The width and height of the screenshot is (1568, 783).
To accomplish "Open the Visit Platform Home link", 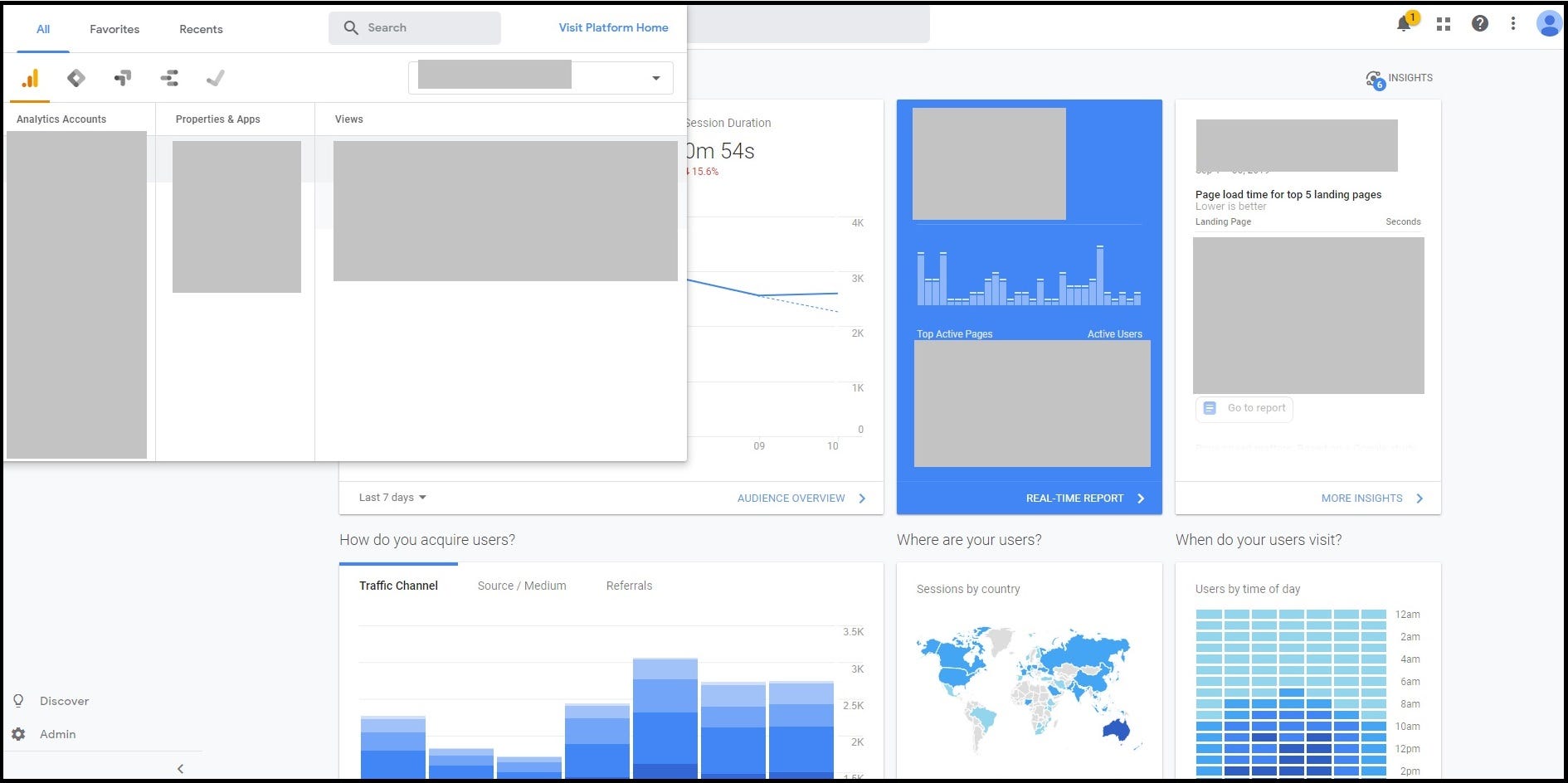I will tap(613, 27).
